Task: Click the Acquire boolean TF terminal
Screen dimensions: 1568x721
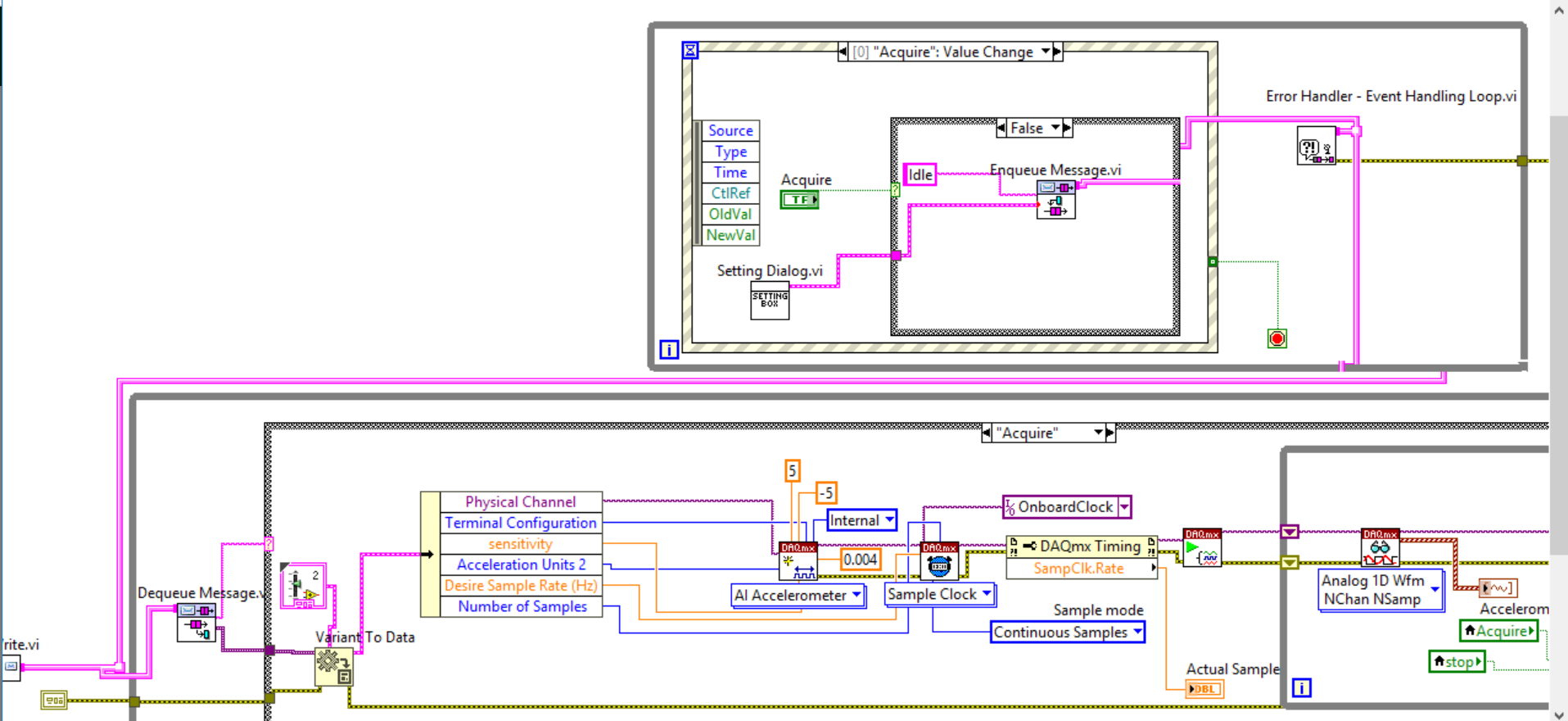Action: pyautogui.click(x=799, y=199)
